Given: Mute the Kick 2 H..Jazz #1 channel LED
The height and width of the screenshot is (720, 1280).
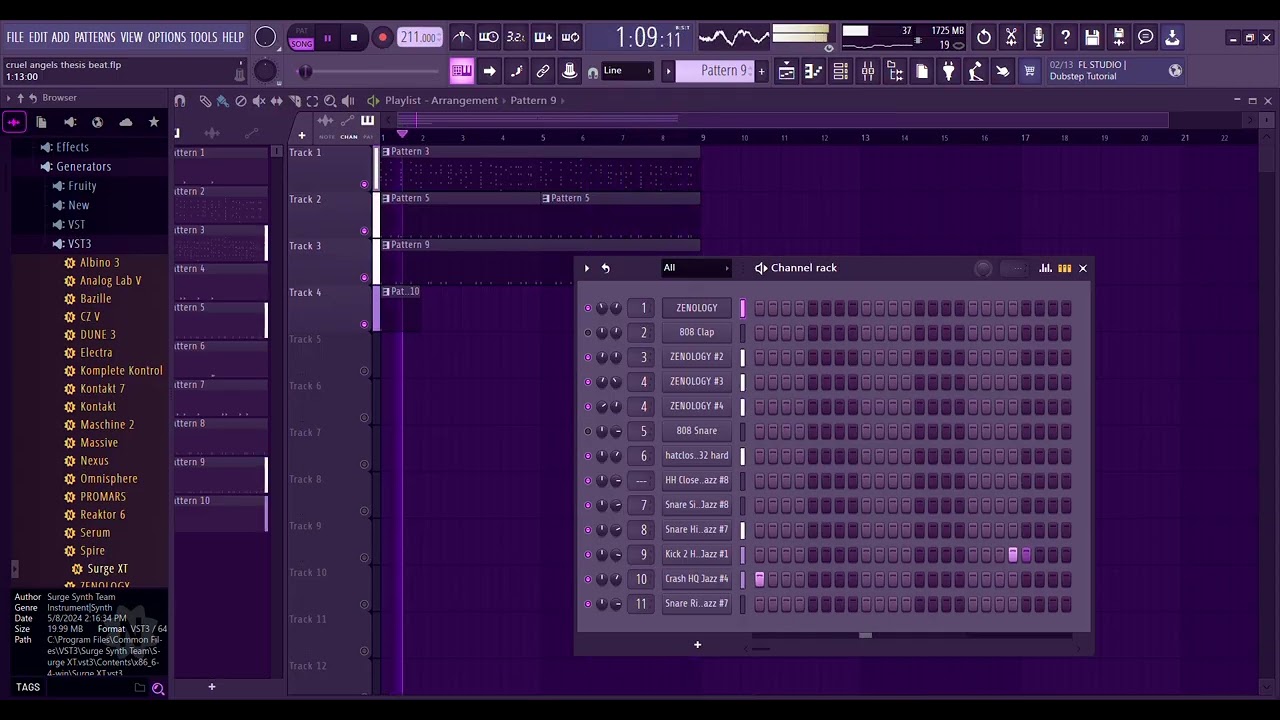Looking at the screenshot, I should tap(587, 554).
